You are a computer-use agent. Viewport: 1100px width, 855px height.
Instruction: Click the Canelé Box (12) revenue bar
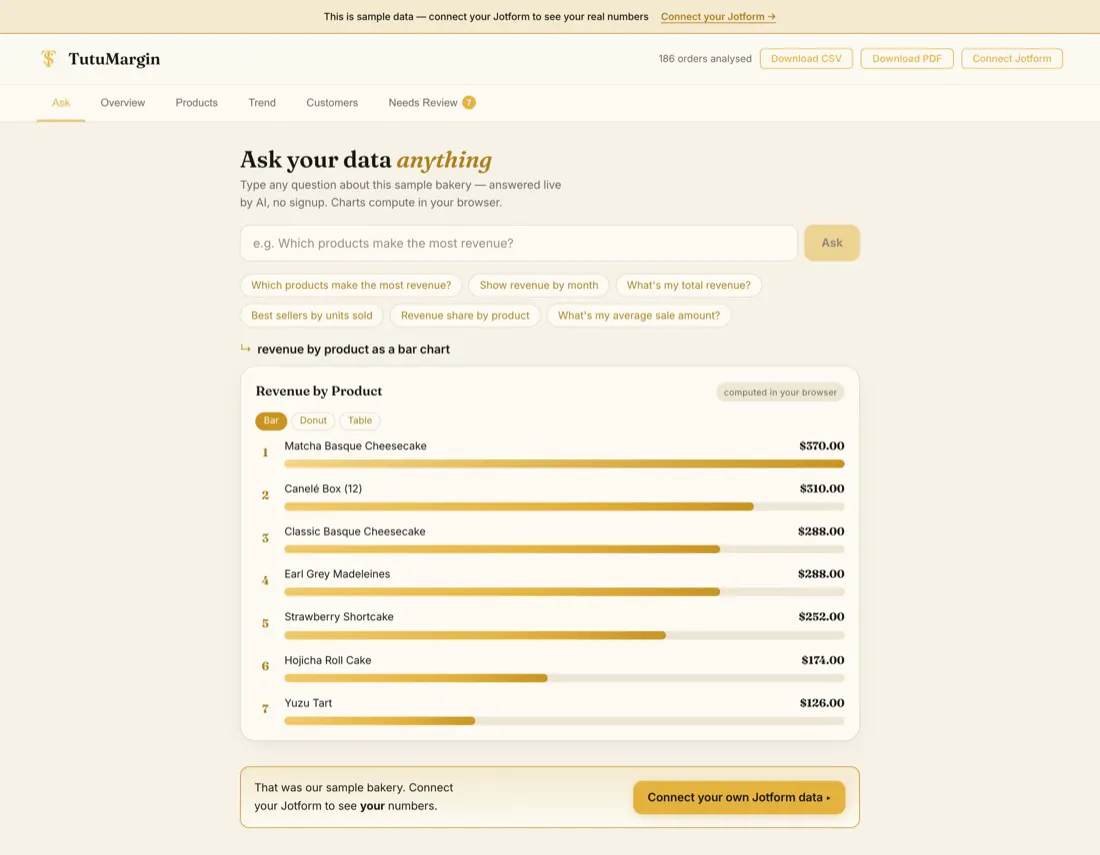(x=518, y=506)
